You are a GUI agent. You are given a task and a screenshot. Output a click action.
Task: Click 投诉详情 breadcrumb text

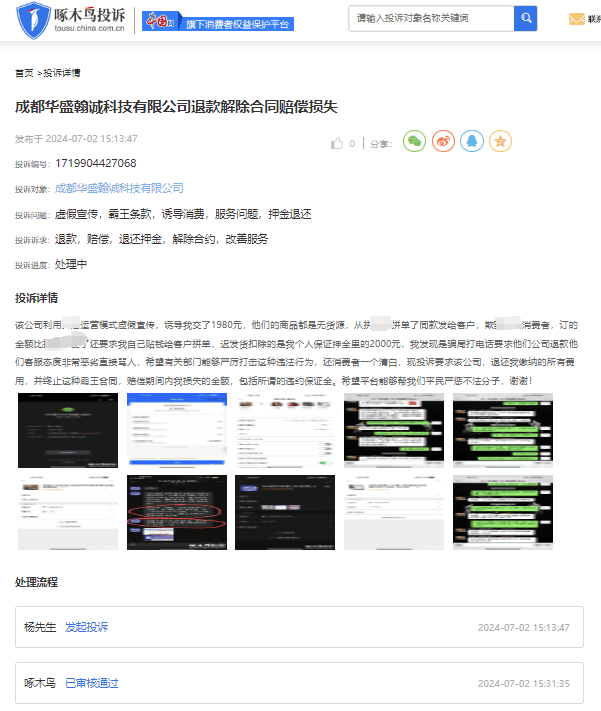[62, 73]
